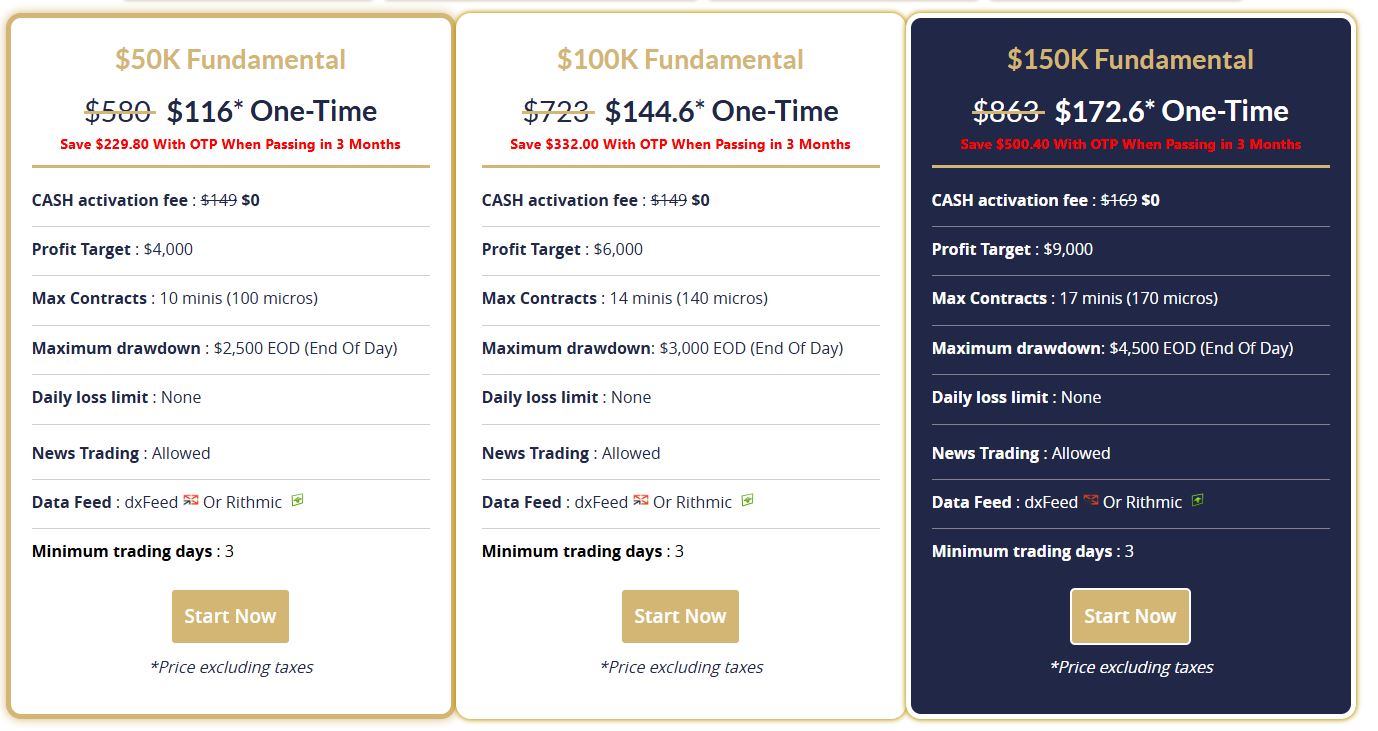Click the $100K Fundamental title

680,60
